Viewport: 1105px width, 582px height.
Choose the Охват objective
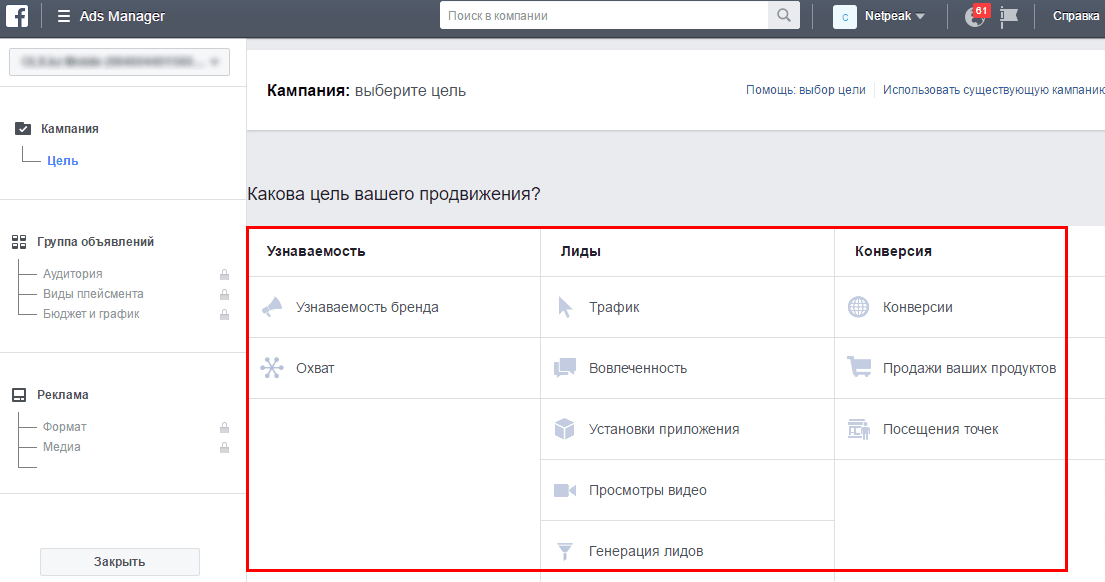pyautogui.click(x=315, y=368)
